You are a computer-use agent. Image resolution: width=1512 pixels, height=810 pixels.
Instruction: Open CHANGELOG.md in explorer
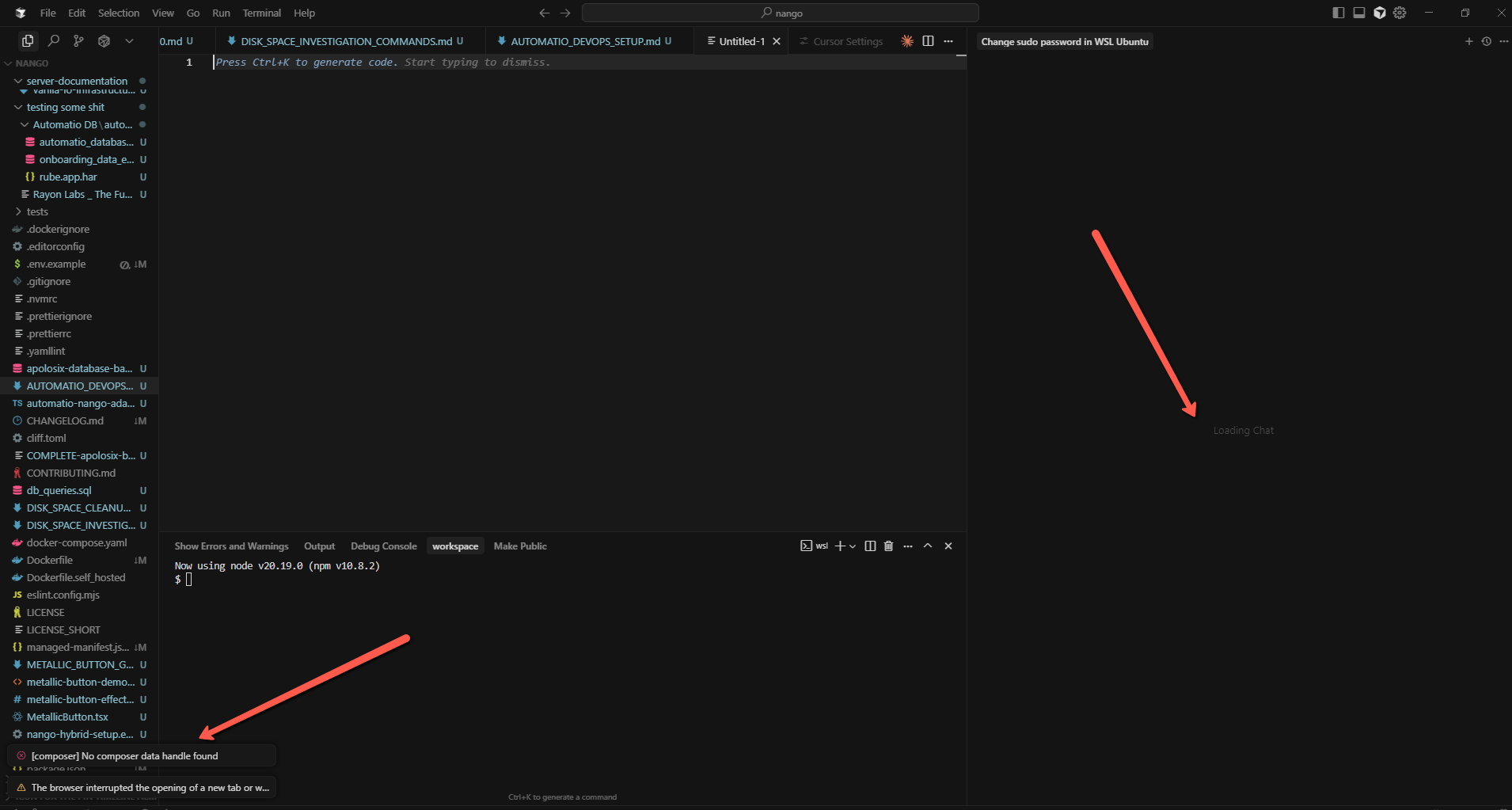coord(65,420)
